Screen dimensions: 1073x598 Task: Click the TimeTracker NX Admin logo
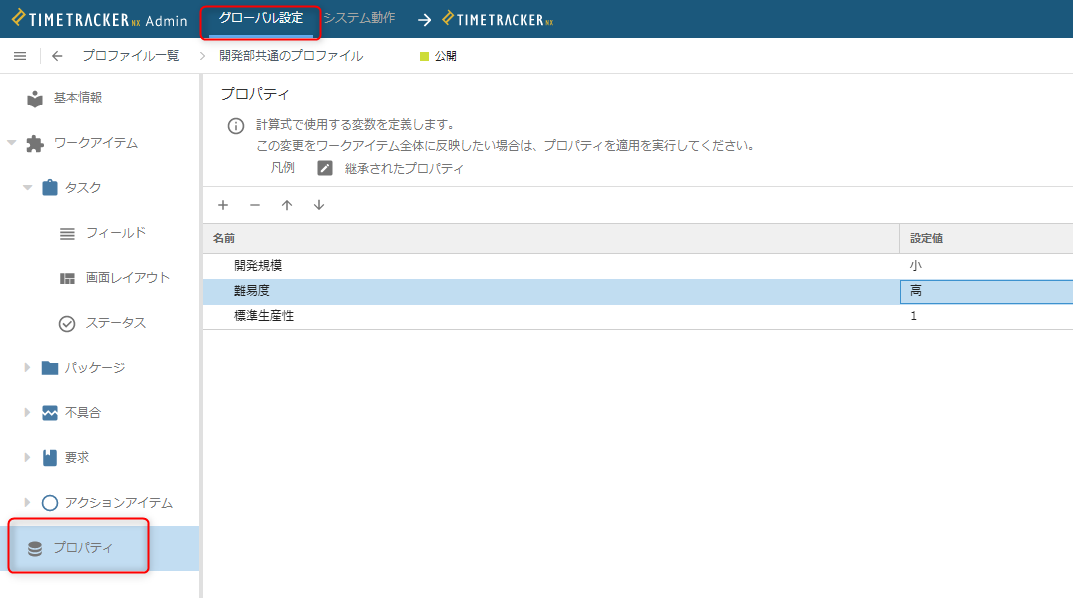click(100, 19)
